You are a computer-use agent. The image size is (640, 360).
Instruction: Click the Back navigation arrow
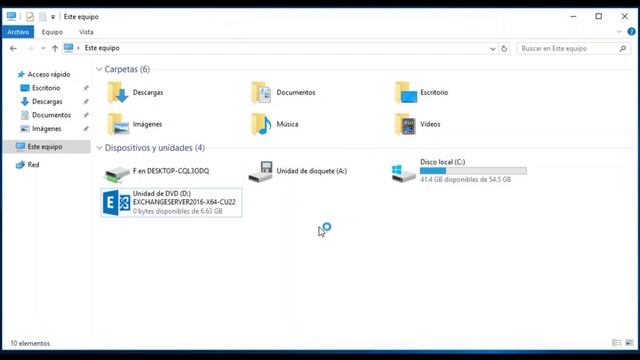point(13,49)
